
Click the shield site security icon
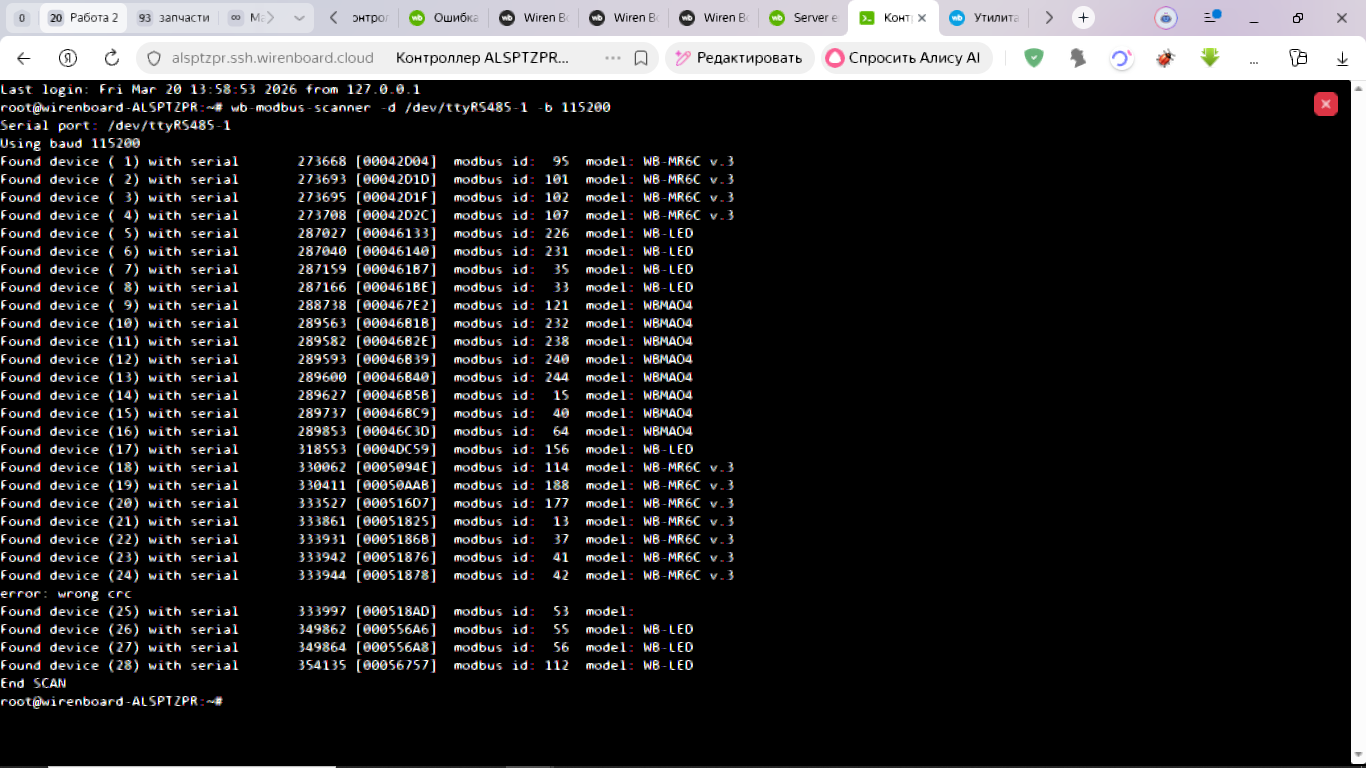(154, 58)
